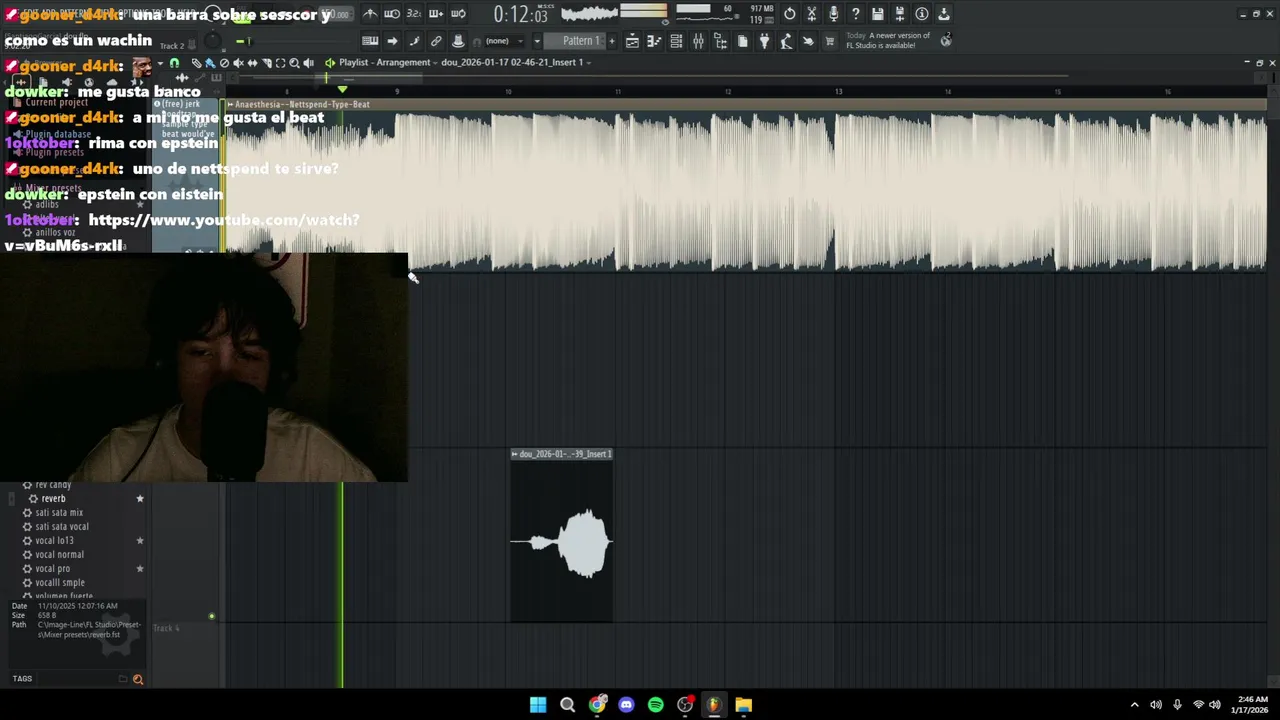Open the playlist view icon in toolbar

(632, 41)
